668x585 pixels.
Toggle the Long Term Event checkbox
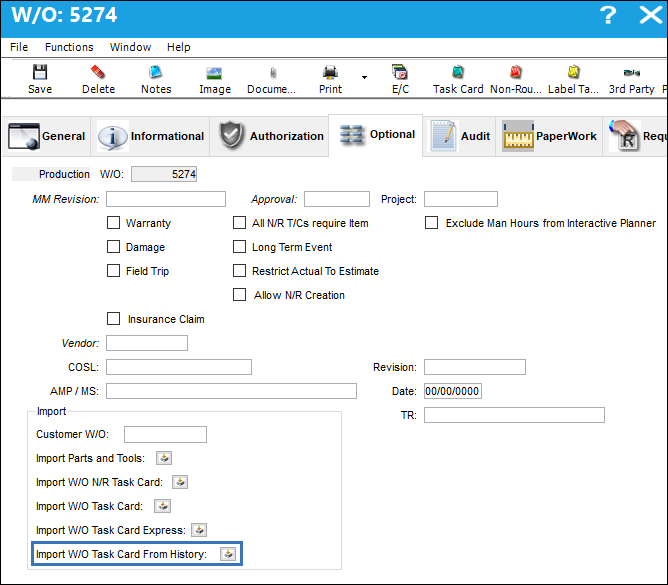[x=239, y=247]
